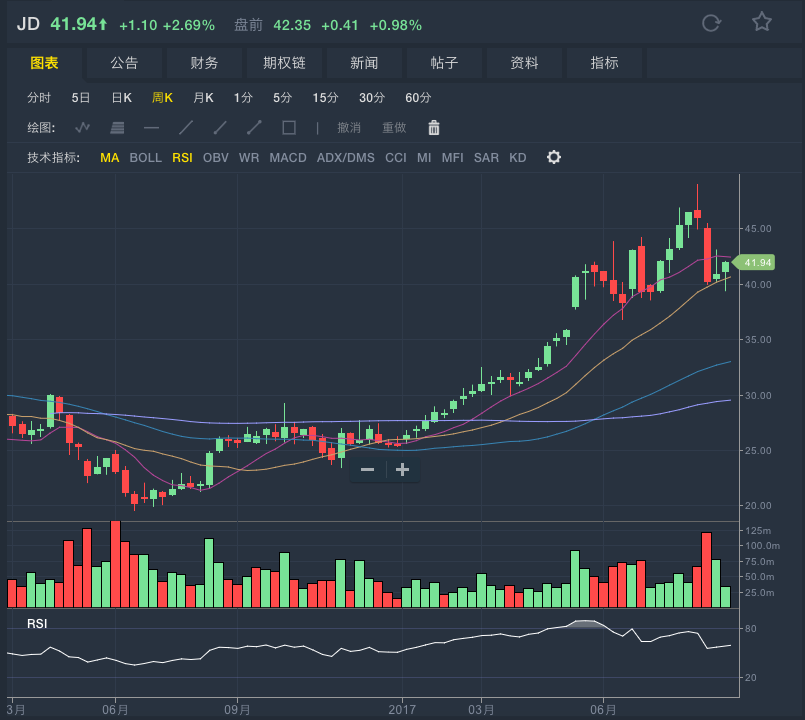Click the 盘前 pre-market label
The width and height of the screenshot is (805, 720).
pyautogui.click(x=248, y=25)
